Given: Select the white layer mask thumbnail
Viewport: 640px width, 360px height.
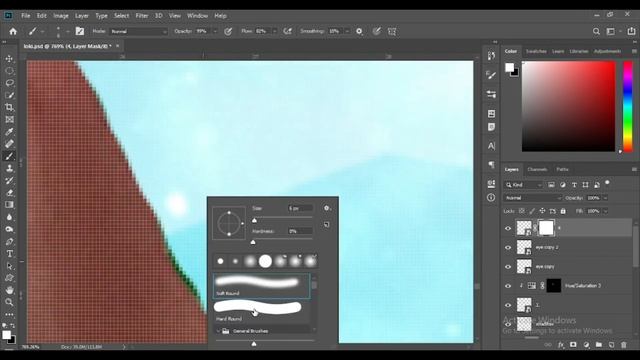Looking at the screenshot, I should 546,228.
